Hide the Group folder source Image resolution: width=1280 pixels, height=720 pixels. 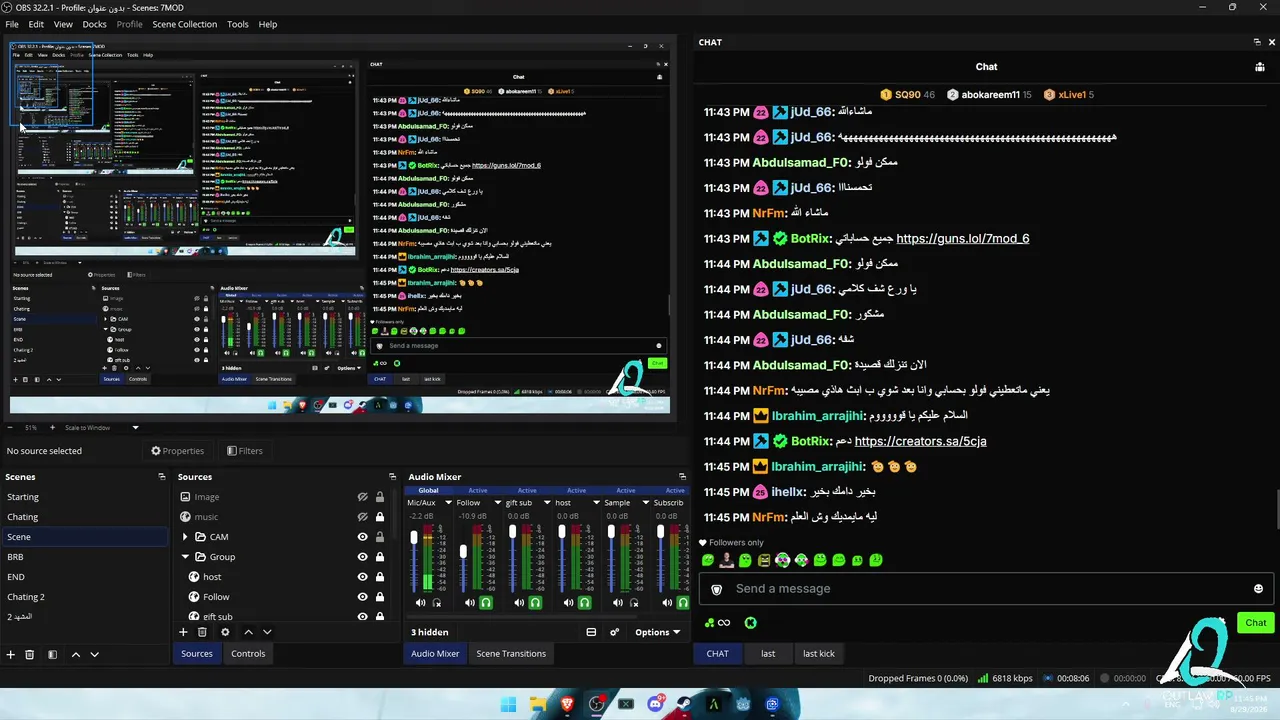click(363, 557)
